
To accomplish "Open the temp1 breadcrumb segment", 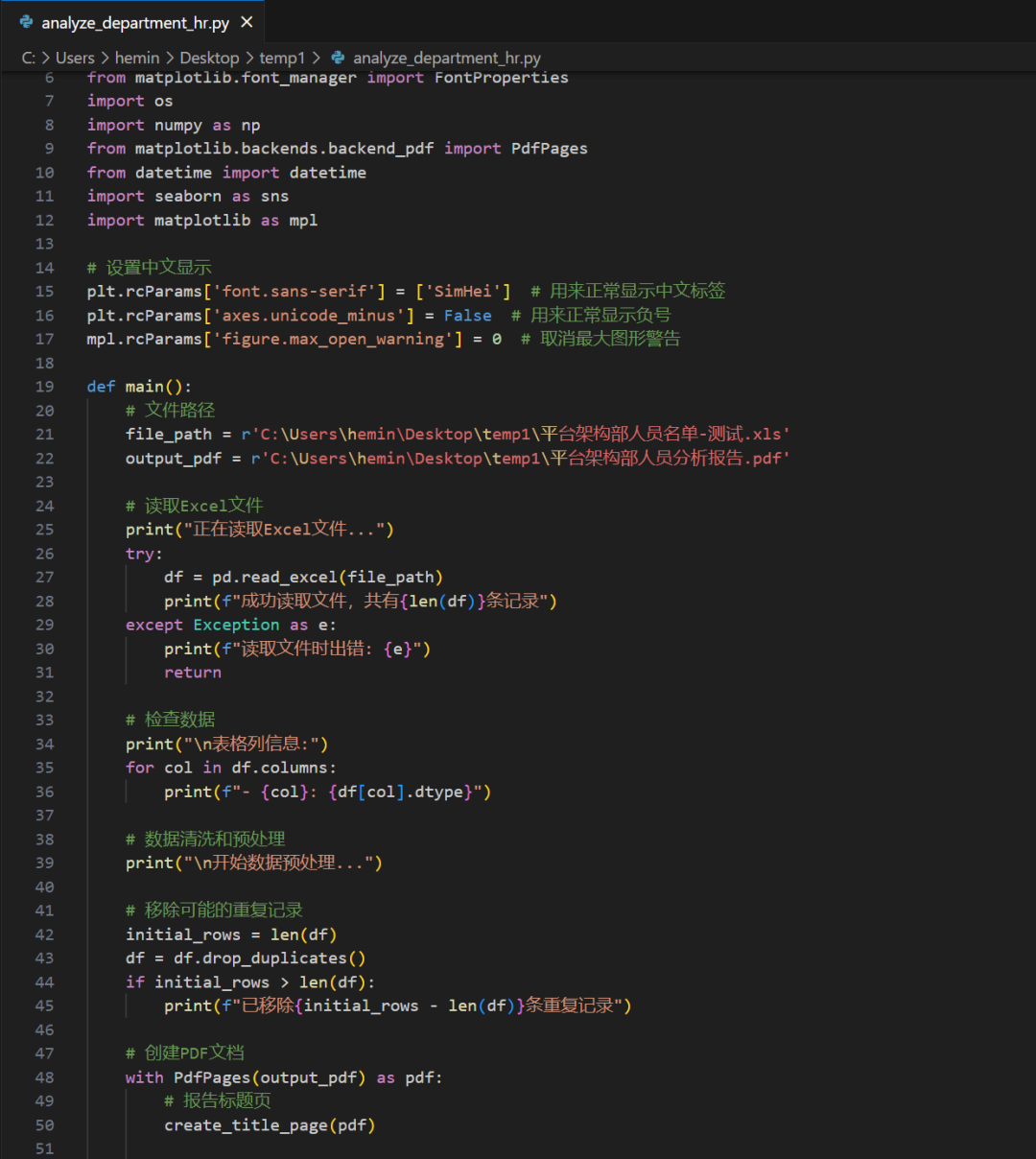I will 282,58.
